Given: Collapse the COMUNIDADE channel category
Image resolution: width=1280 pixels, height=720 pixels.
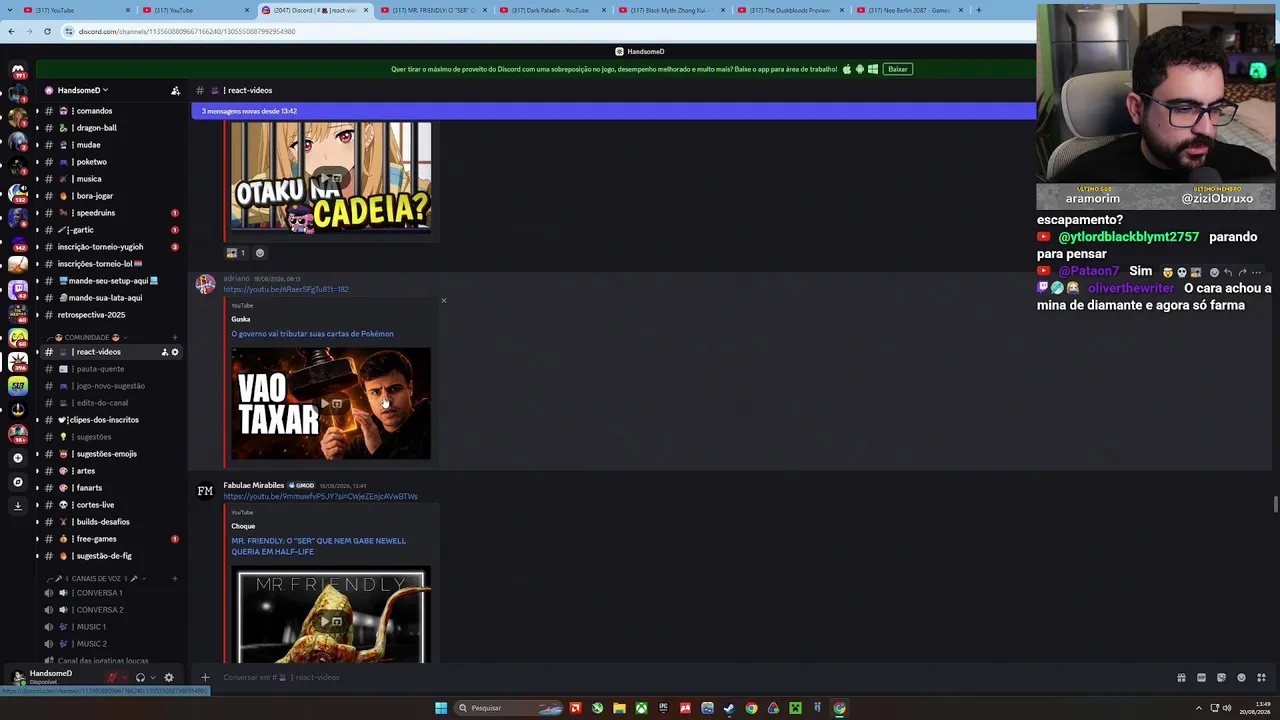Looking at the screenshot, I should 87,337.
